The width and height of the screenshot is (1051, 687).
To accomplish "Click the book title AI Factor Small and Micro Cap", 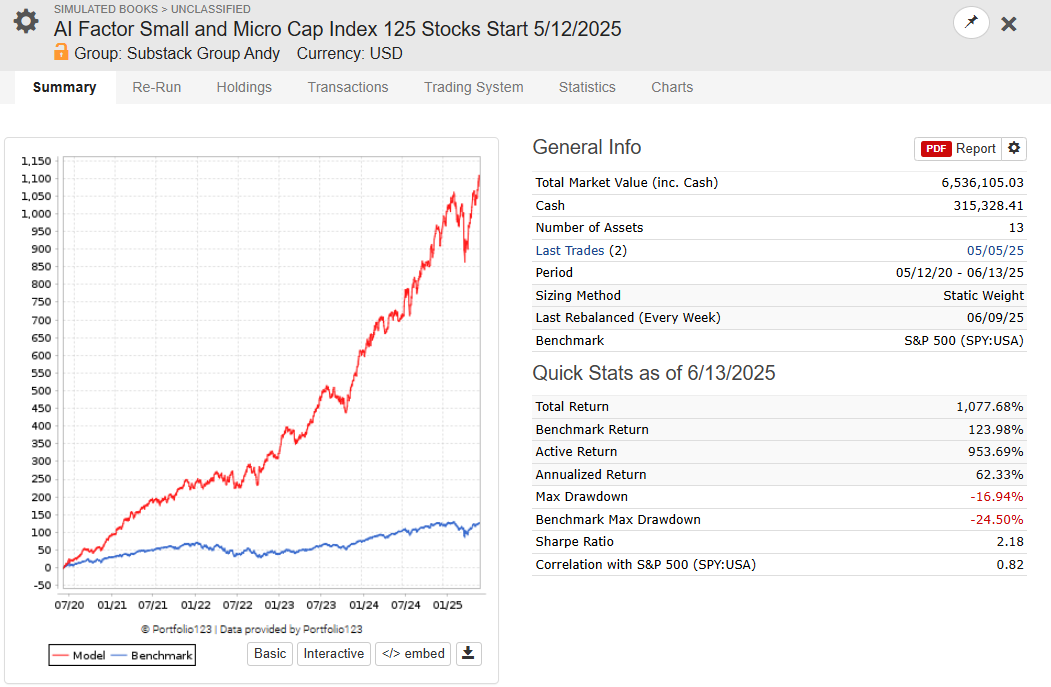I will tap(337, 29).
